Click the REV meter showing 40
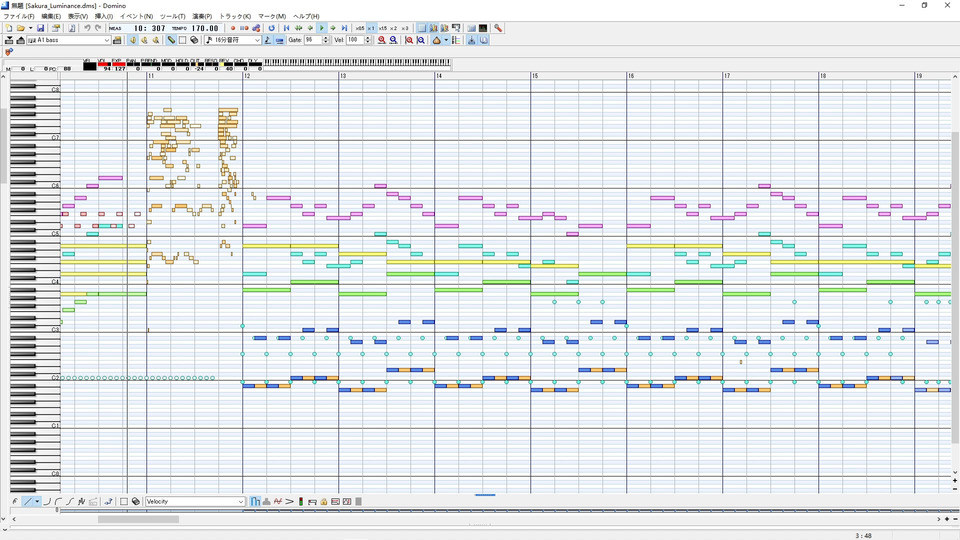Viewport: 960px width, 540px height. (x=225, y=65)
